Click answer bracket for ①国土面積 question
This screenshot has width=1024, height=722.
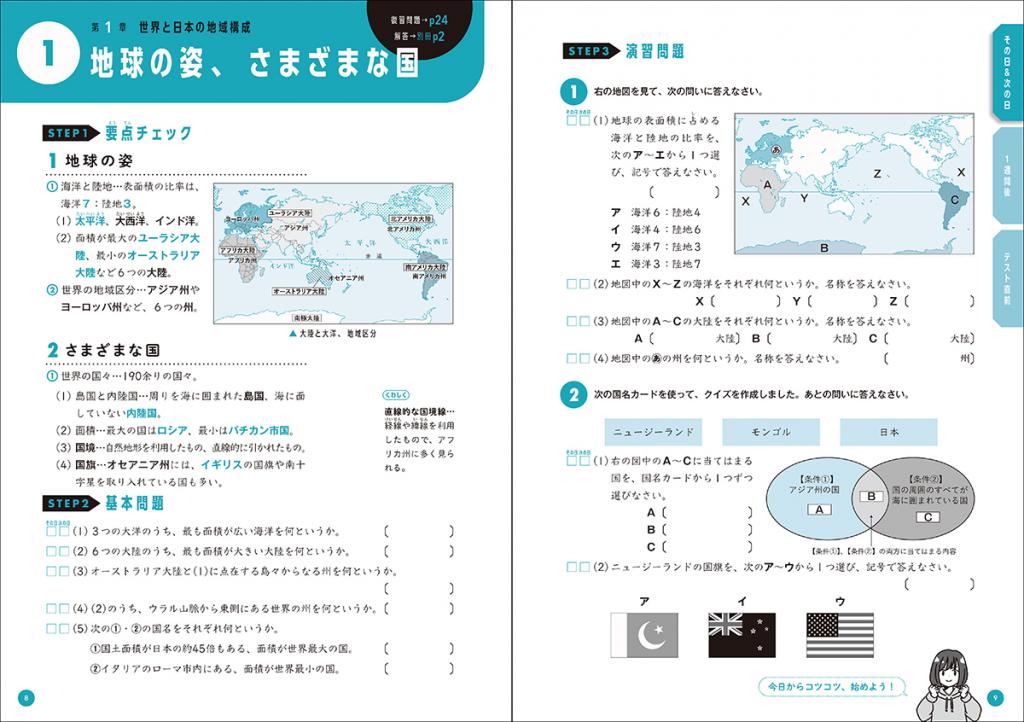(419, 649)
